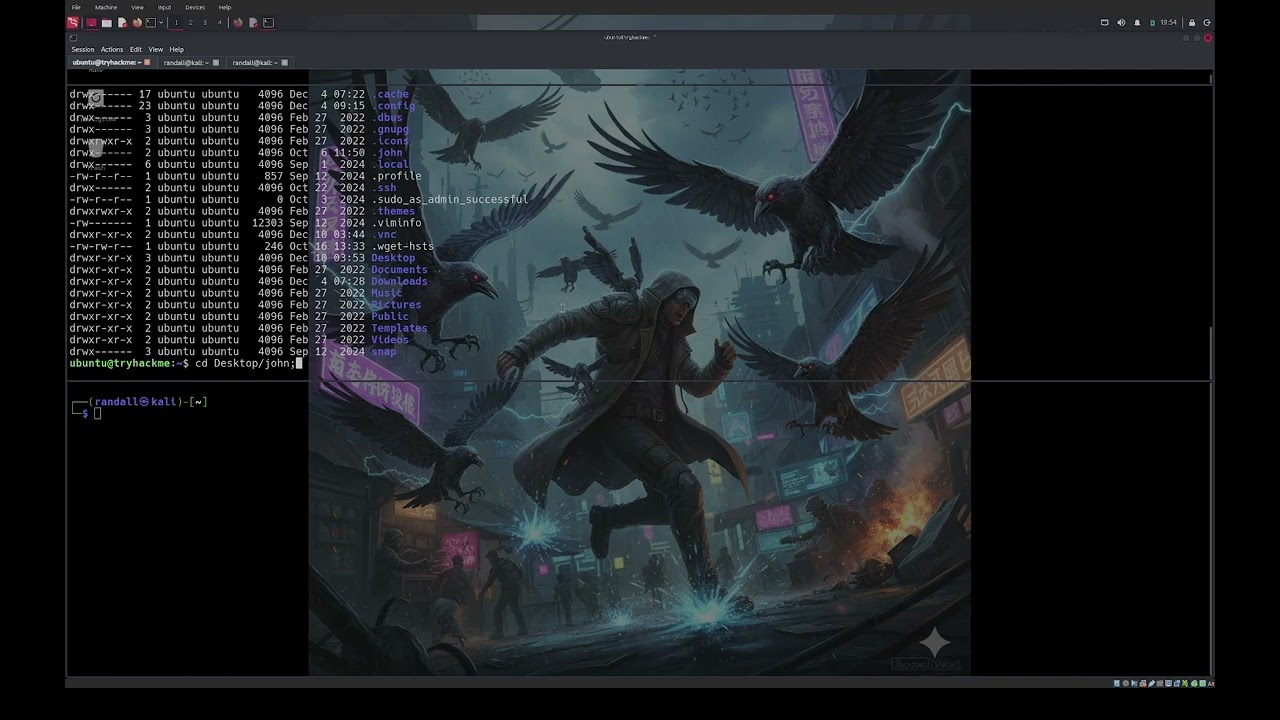Launch the text editor from panel launcher
1280x720 pixels.
[x=122, y=22]
